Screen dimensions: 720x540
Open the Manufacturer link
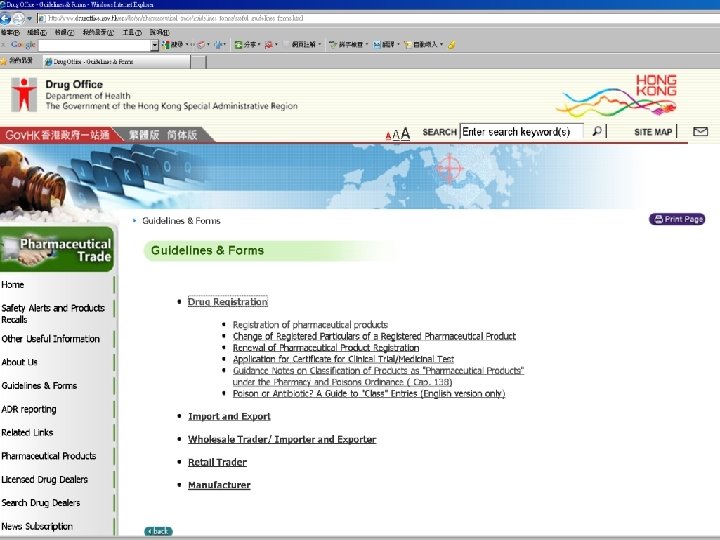[x=219, y=485]
